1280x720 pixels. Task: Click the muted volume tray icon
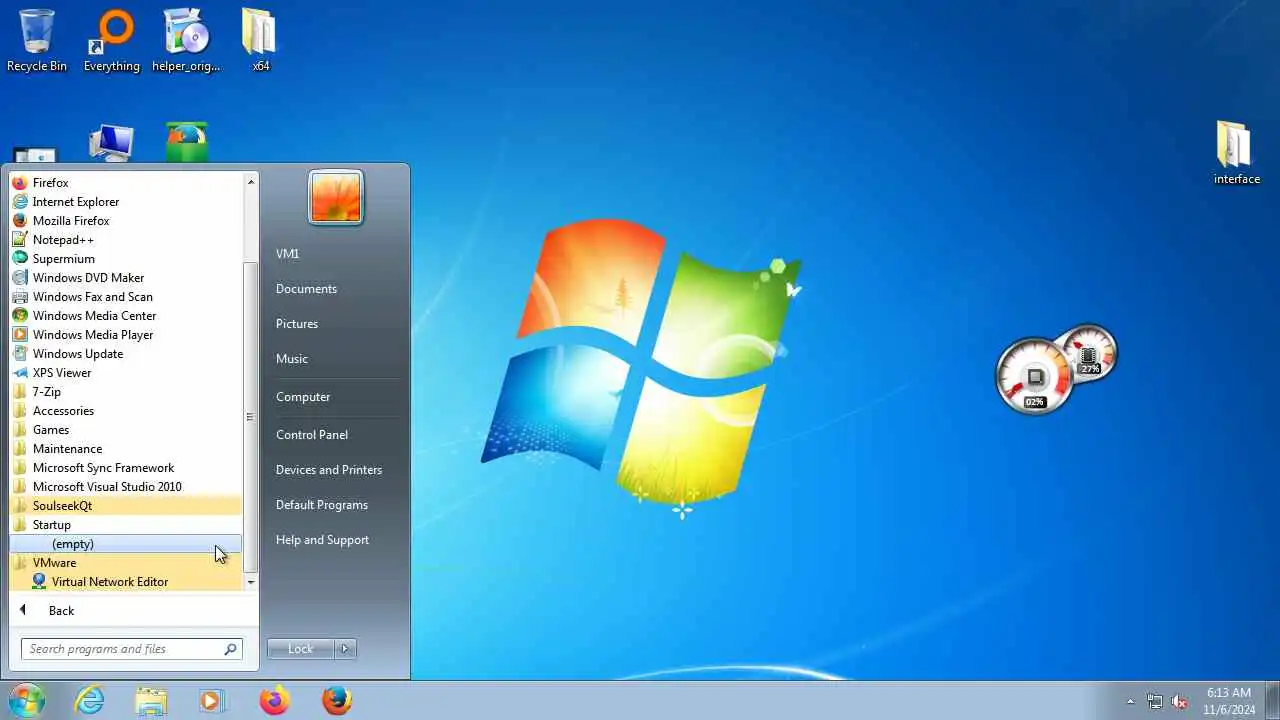tap(1179, 701)
